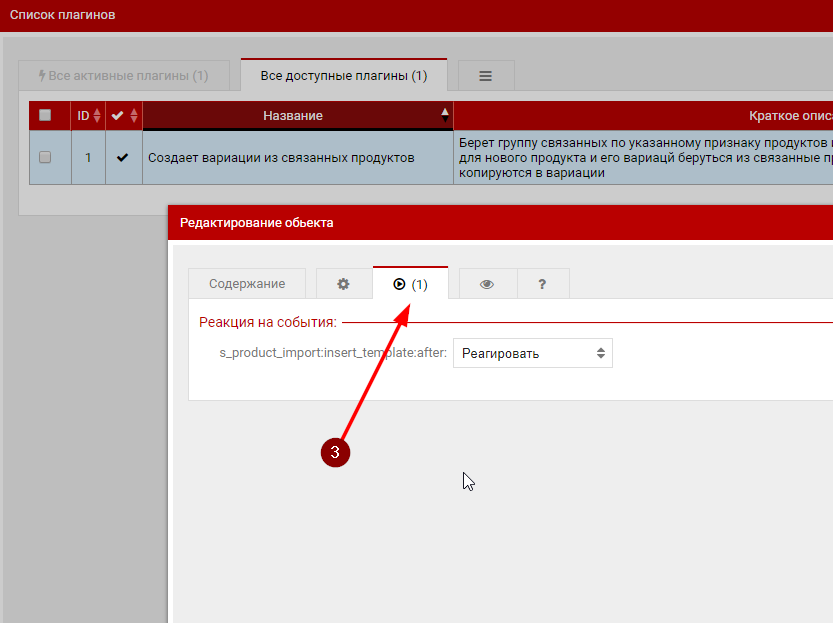Screen dimensions: 833x623
Task: Sort the table by ID column
Action: pyautogui.click(x=90, y=116)
